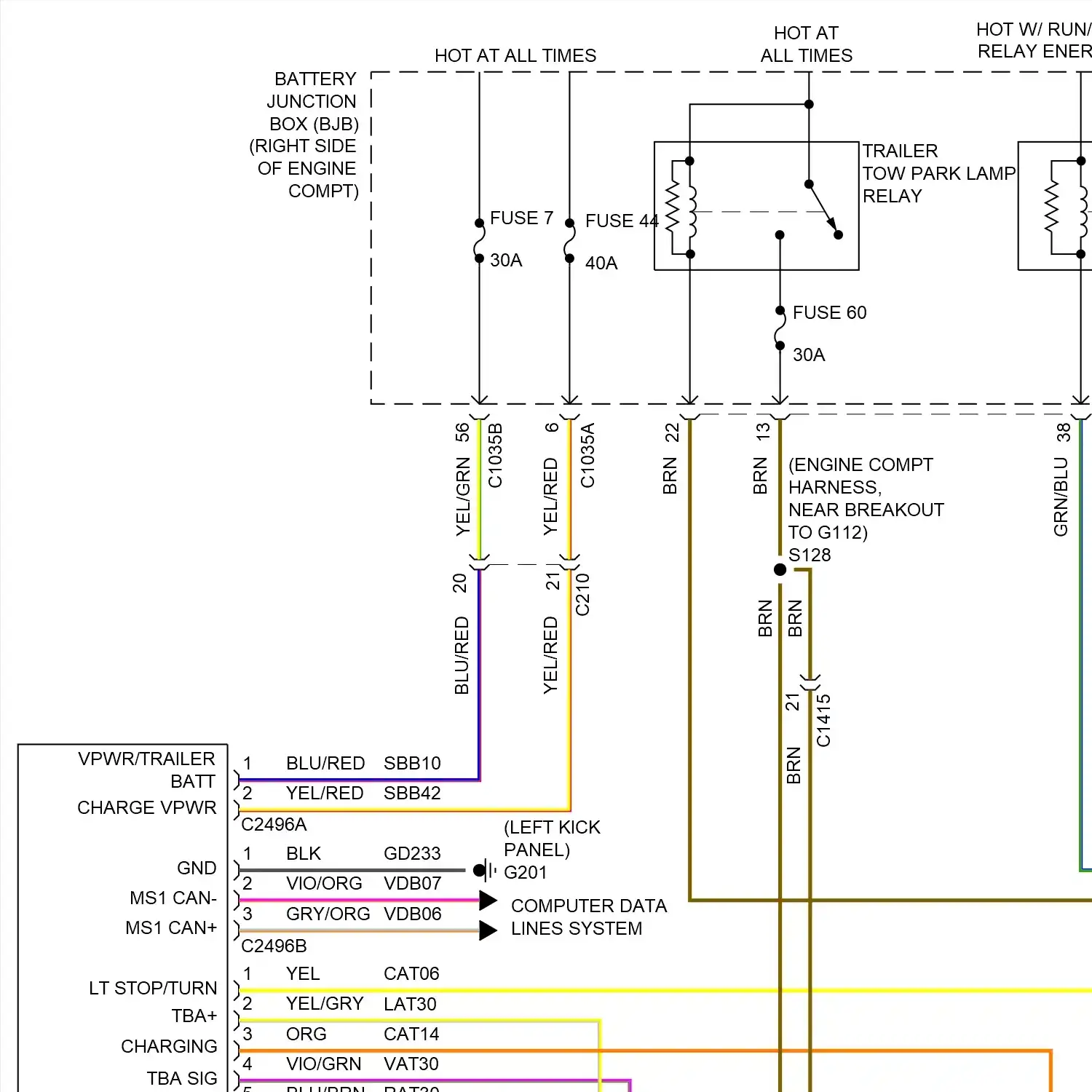Click the GRY/ORG wire color label
Screen dimensions: 1092x1092
coord(328,914)
